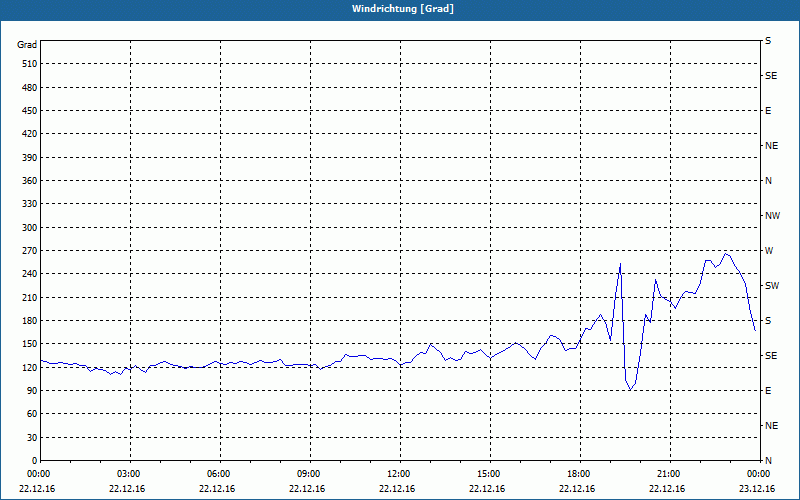Viewport: 800px width, 500px height.
Task: Click the 60 y-axis label
Action: pyautogui.click(x=32, y=414)
